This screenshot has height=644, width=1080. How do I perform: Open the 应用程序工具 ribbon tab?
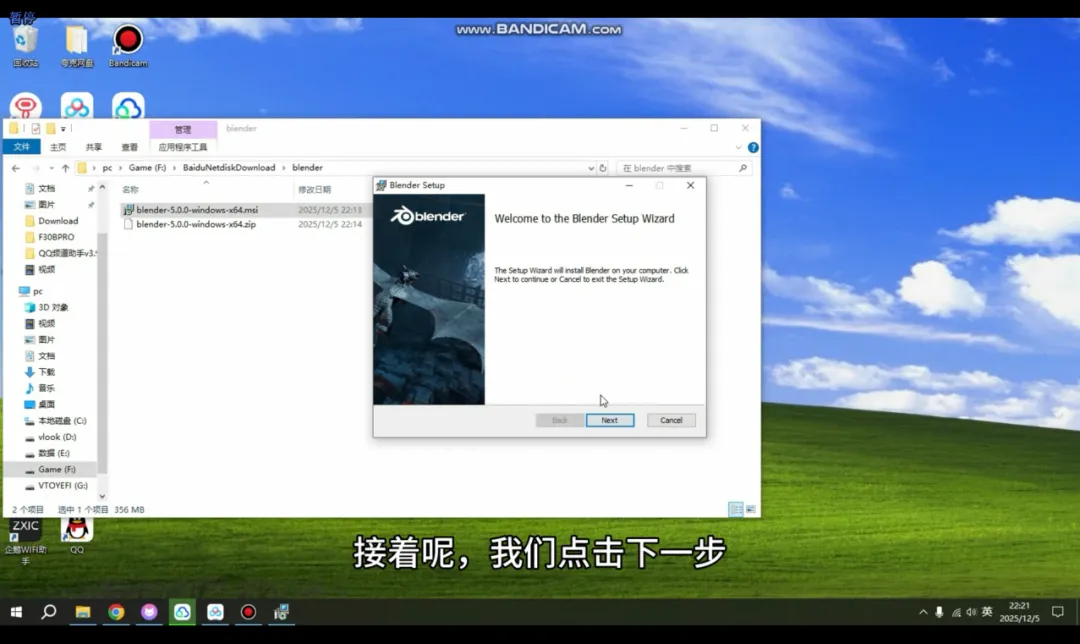point(183,147)
